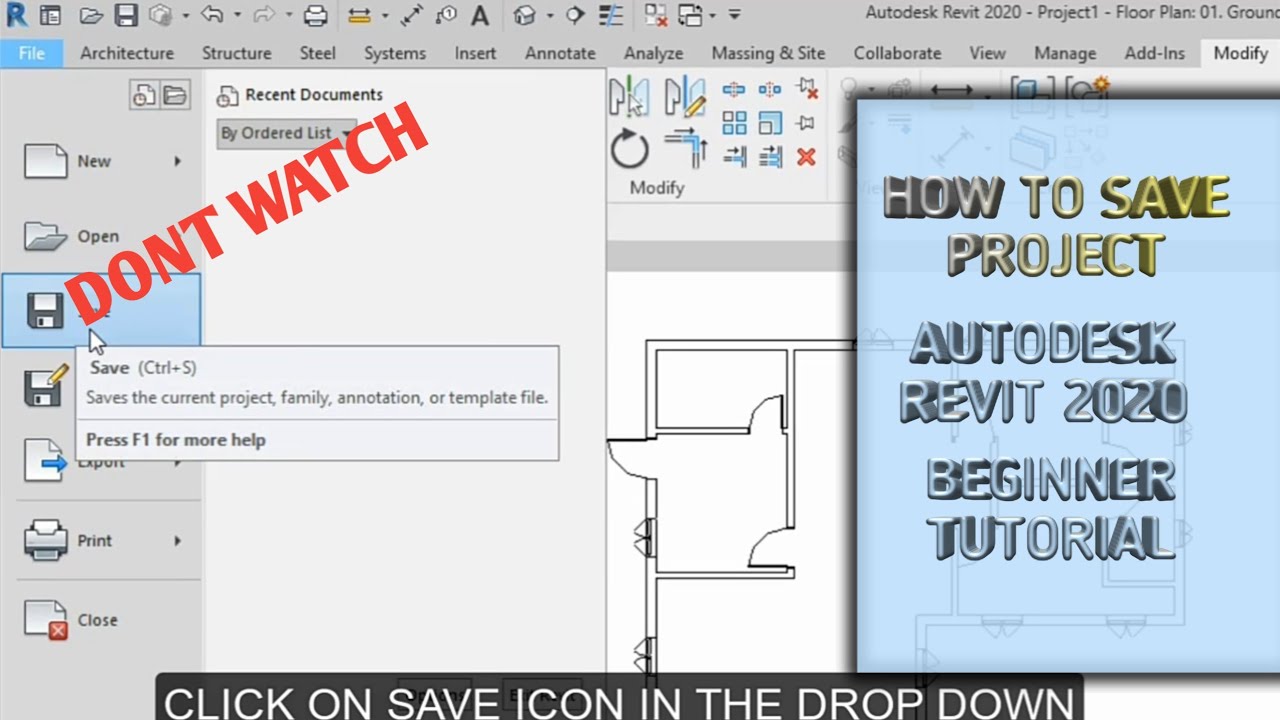This screenshot has width=1280, height=720.
Task: Click the Save icon in File menu
Action: (45, 311)
